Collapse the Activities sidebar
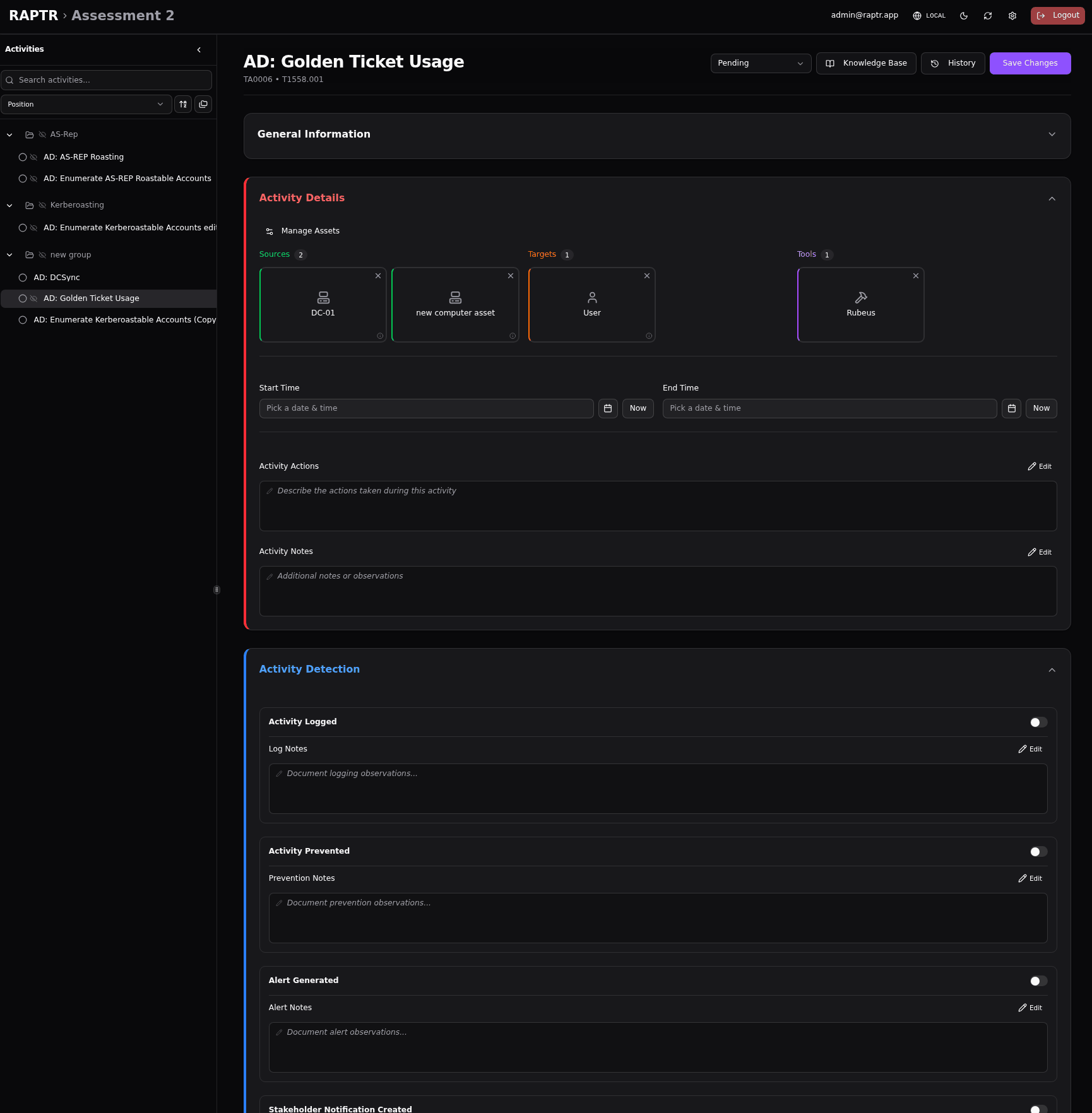1092x1113 pixels. click(199, 50)
